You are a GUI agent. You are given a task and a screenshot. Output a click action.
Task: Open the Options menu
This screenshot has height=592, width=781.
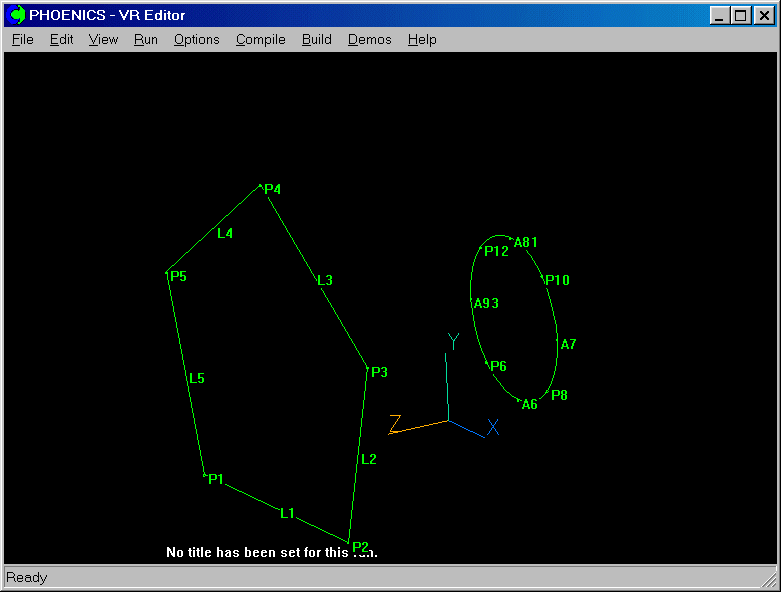tap(196, 40)
